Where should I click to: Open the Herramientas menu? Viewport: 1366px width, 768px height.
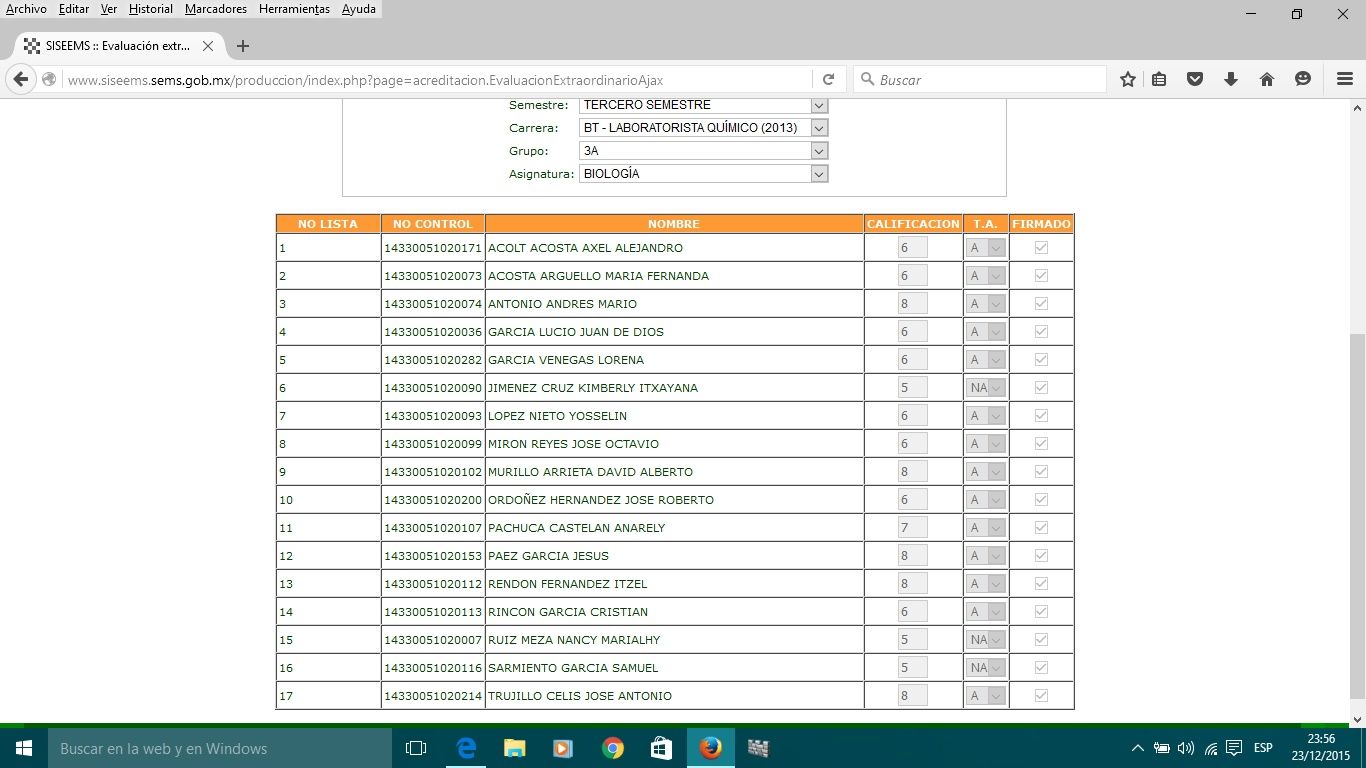[294, 9]
